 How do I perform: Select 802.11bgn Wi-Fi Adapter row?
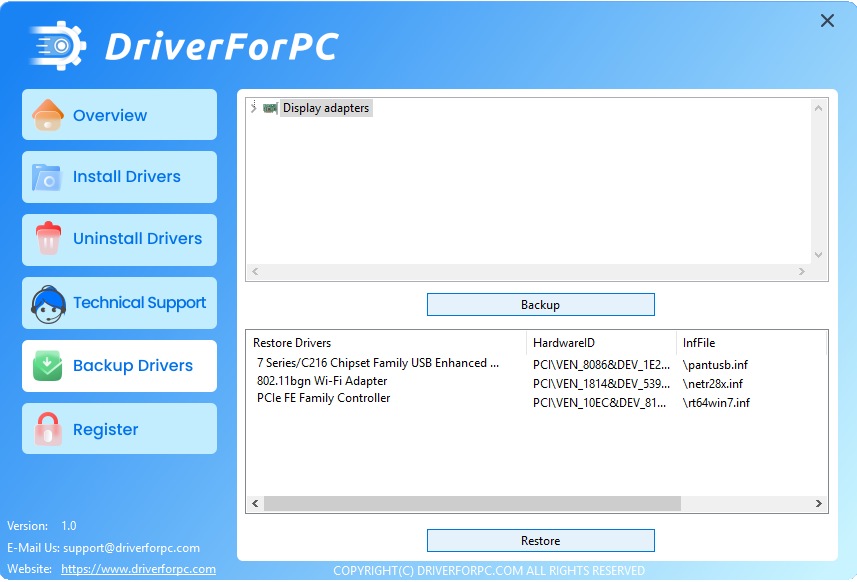pyautogui.click(x=322, y=381)
